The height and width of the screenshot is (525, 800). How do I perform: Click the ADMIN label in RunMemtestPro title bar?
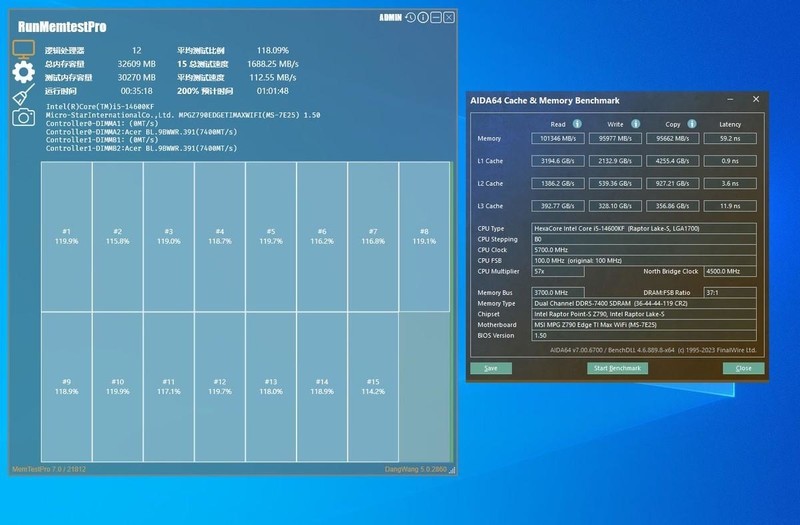(390, 17)
